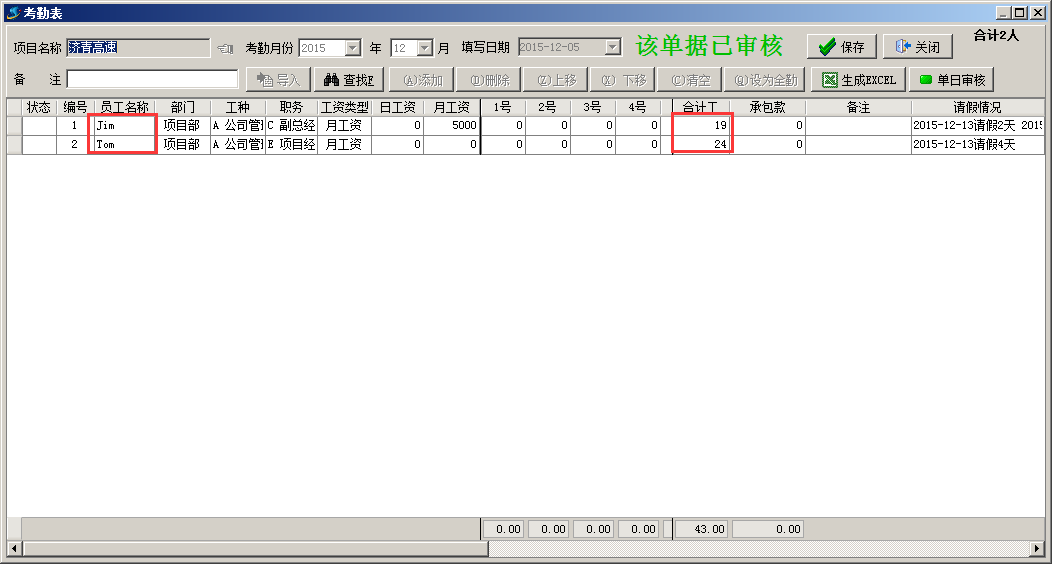Open the attendance year dropdown

352,48
